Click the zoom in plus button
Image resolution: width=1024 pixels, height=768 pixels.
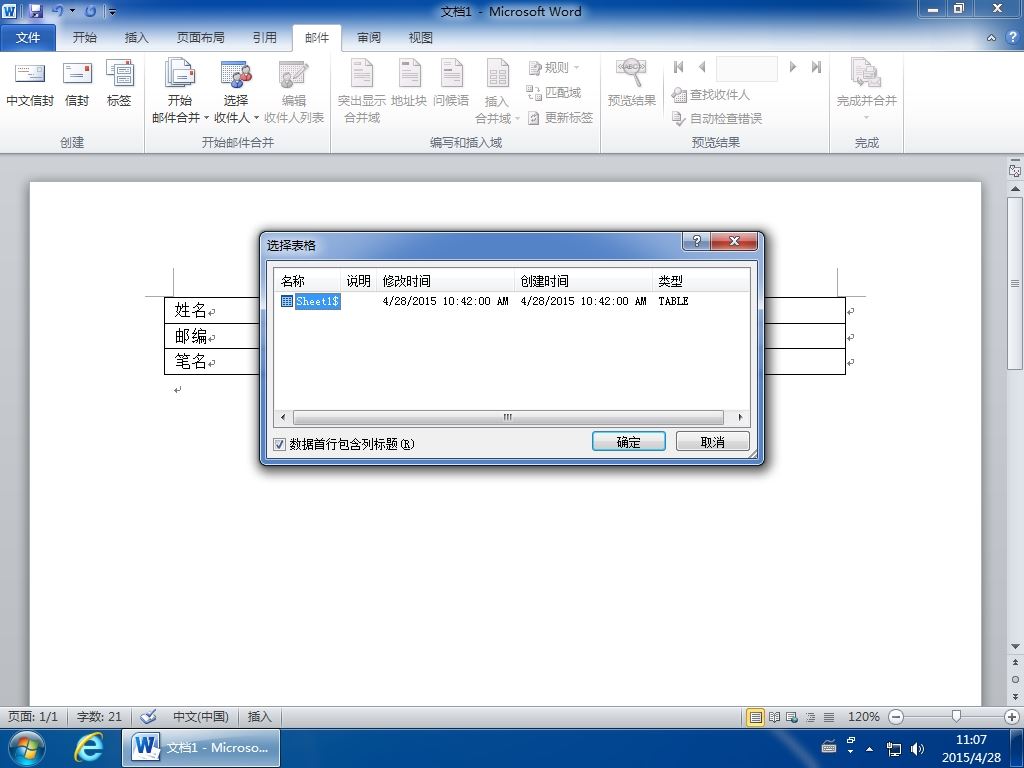coord(1012,717)
